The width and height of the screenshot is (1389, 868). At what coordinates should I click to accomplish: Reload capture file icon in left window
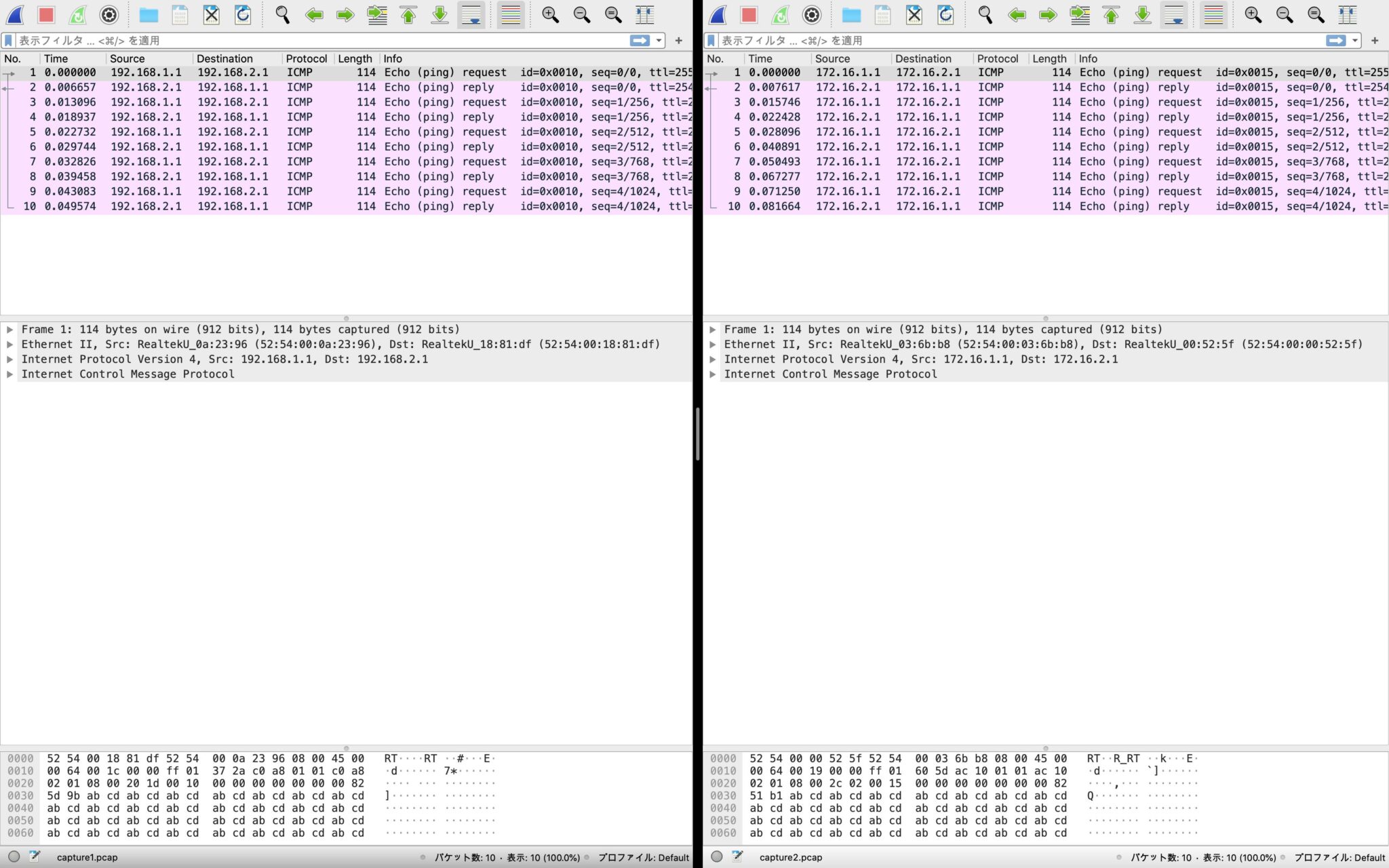(243, 14)
